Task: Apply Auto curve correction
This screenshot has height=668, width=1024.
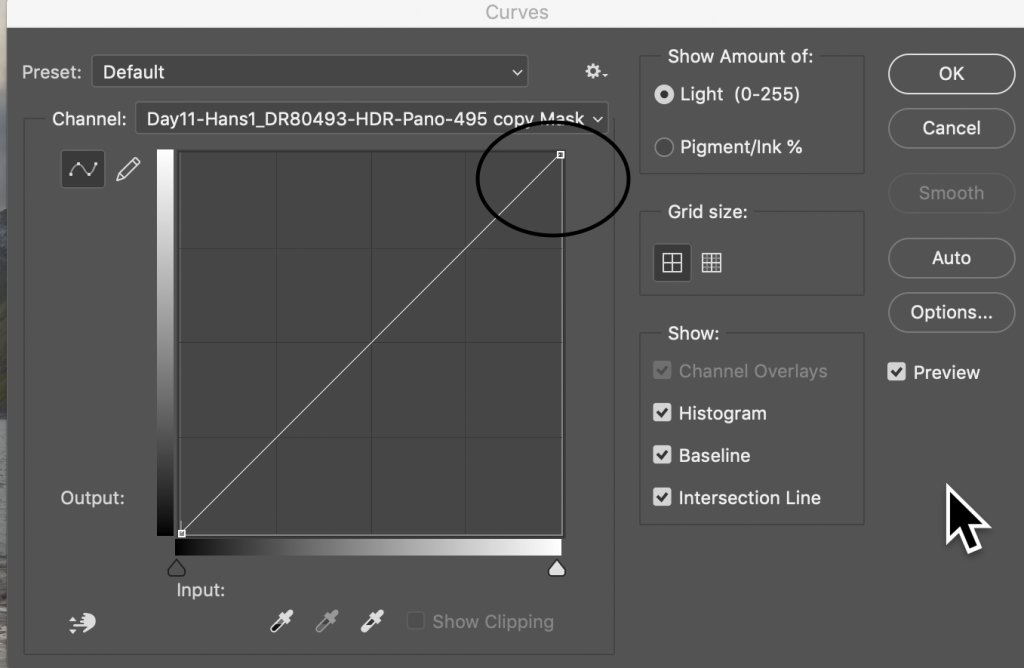Action: click(x=952, y=258)
